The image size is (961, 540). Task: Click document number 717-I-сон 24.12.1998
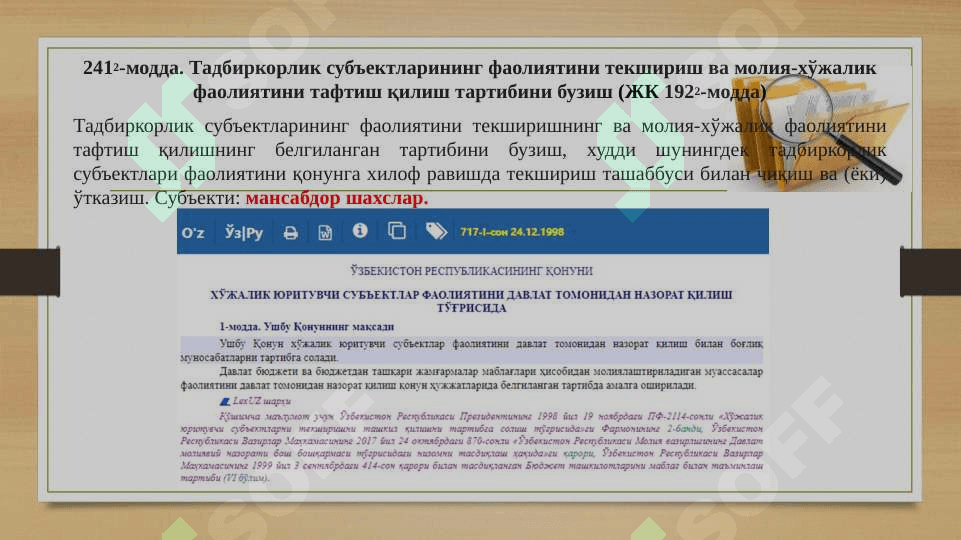pos(512,232)
